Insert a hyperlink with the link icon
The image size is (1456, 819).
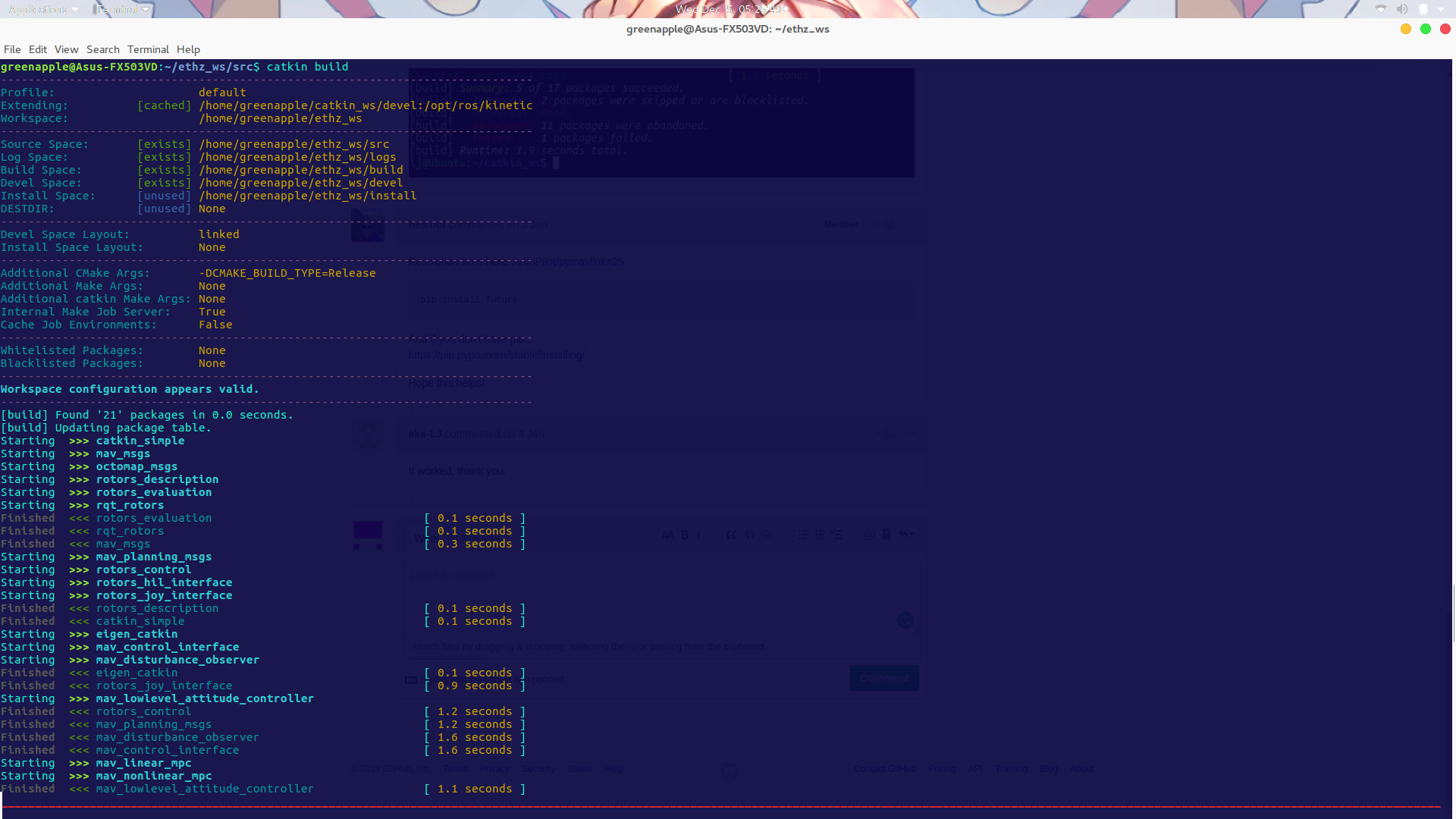pos(767,534)
